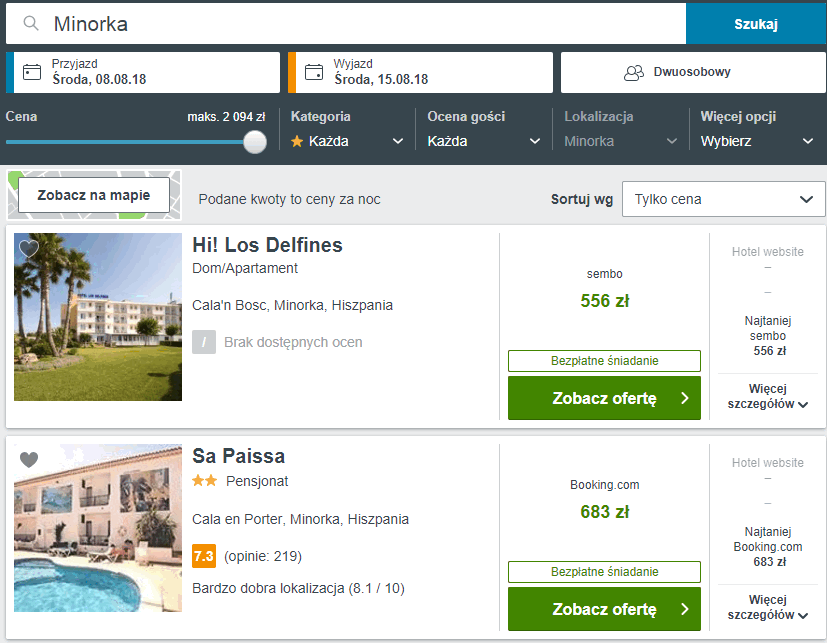The width and height of the screenshot is (827, 643).
Task: Toggle favorite heart on Sa Paissa
Action: 29,459
